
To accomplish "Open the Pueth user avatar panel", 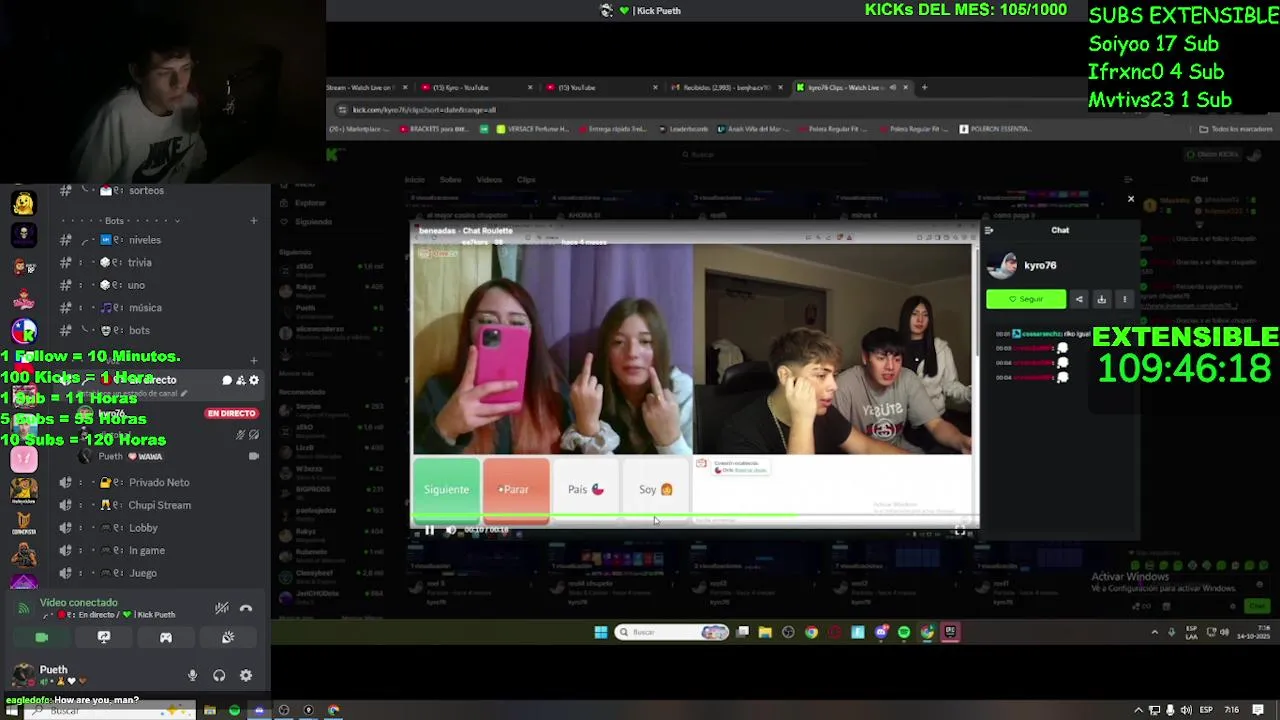I will pyautogui.click(x=22, y=675).
